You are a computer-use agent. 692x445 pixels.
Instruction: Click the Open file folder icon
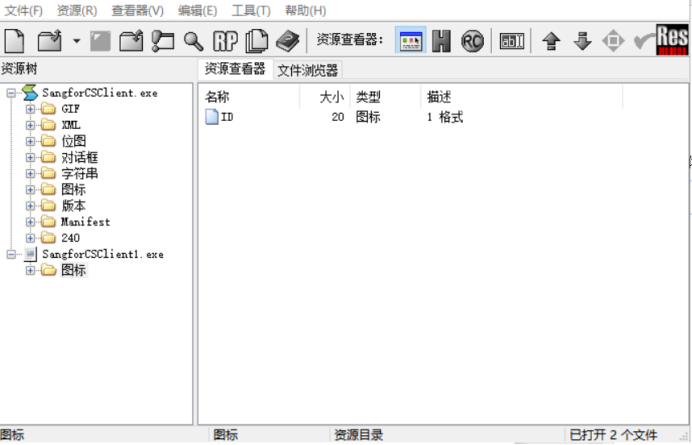point(49,41)
